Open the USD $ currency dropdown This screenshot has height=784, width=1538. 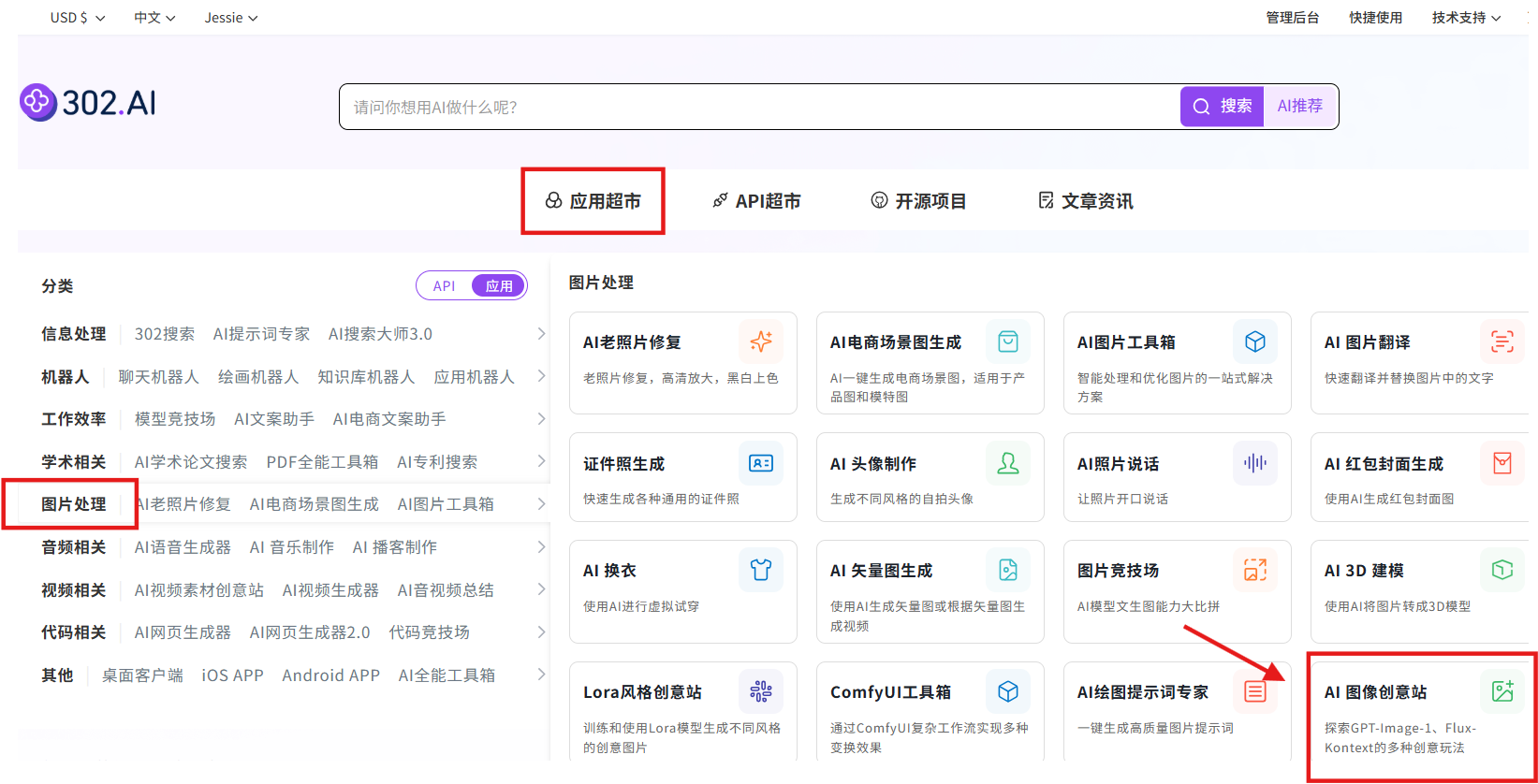click(78, 18)
